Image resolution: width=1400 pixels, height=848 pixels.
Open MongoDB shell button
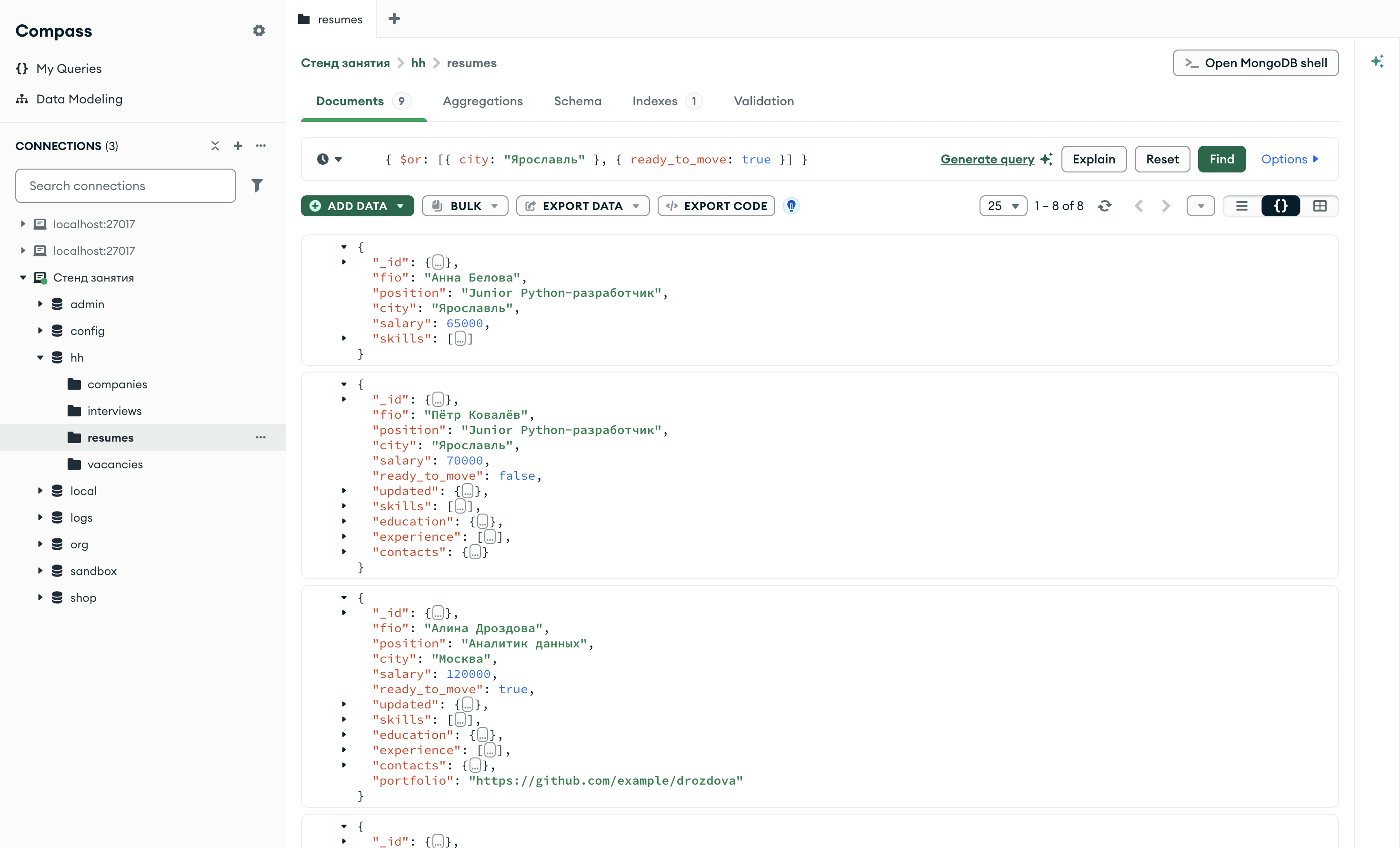1256,63
